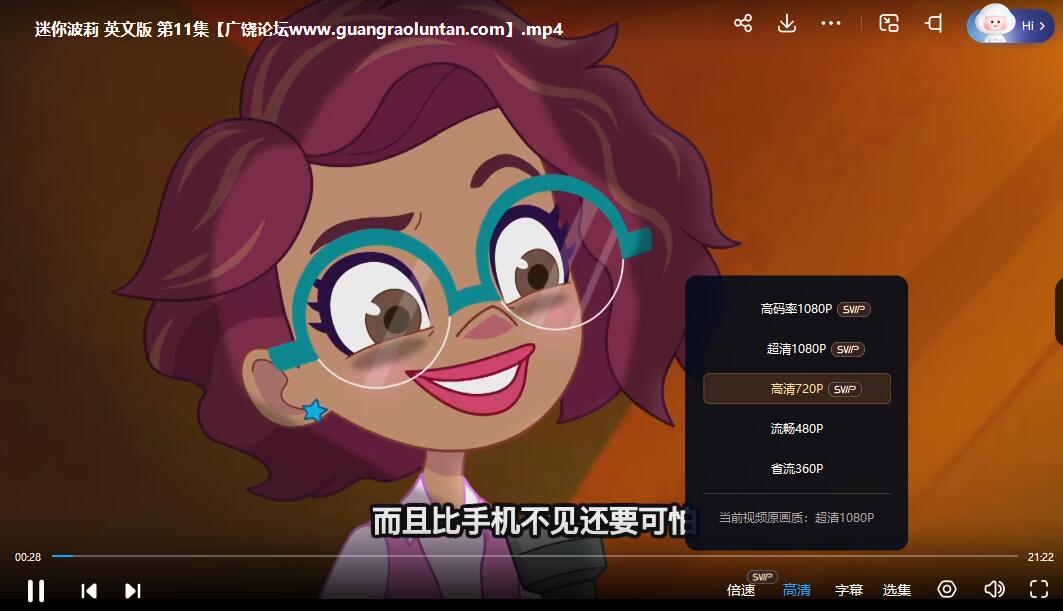Viewport: 1063px width, 611px height.
Task: Click the flag-shaped icon left of the avatar
Action: click(x=934, y=24)
